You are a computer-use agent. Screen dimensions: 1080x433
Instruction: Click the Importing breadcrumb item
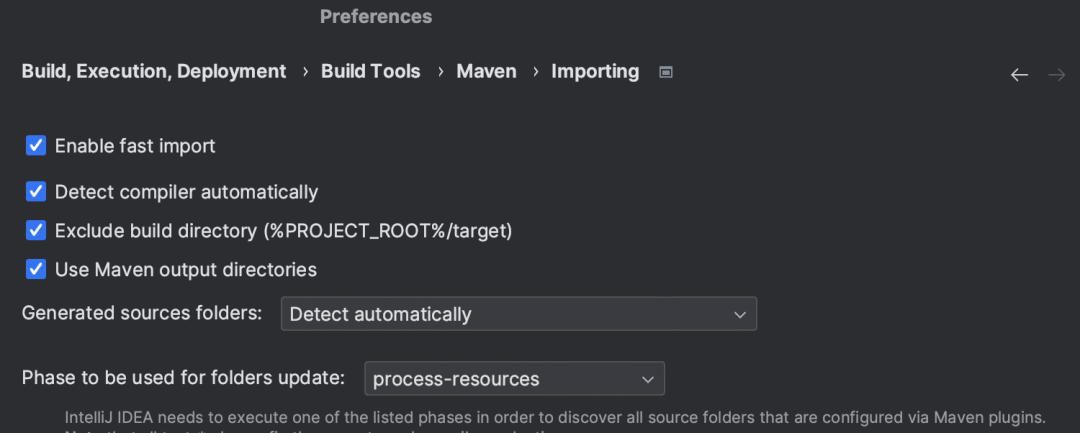point(595,72)
